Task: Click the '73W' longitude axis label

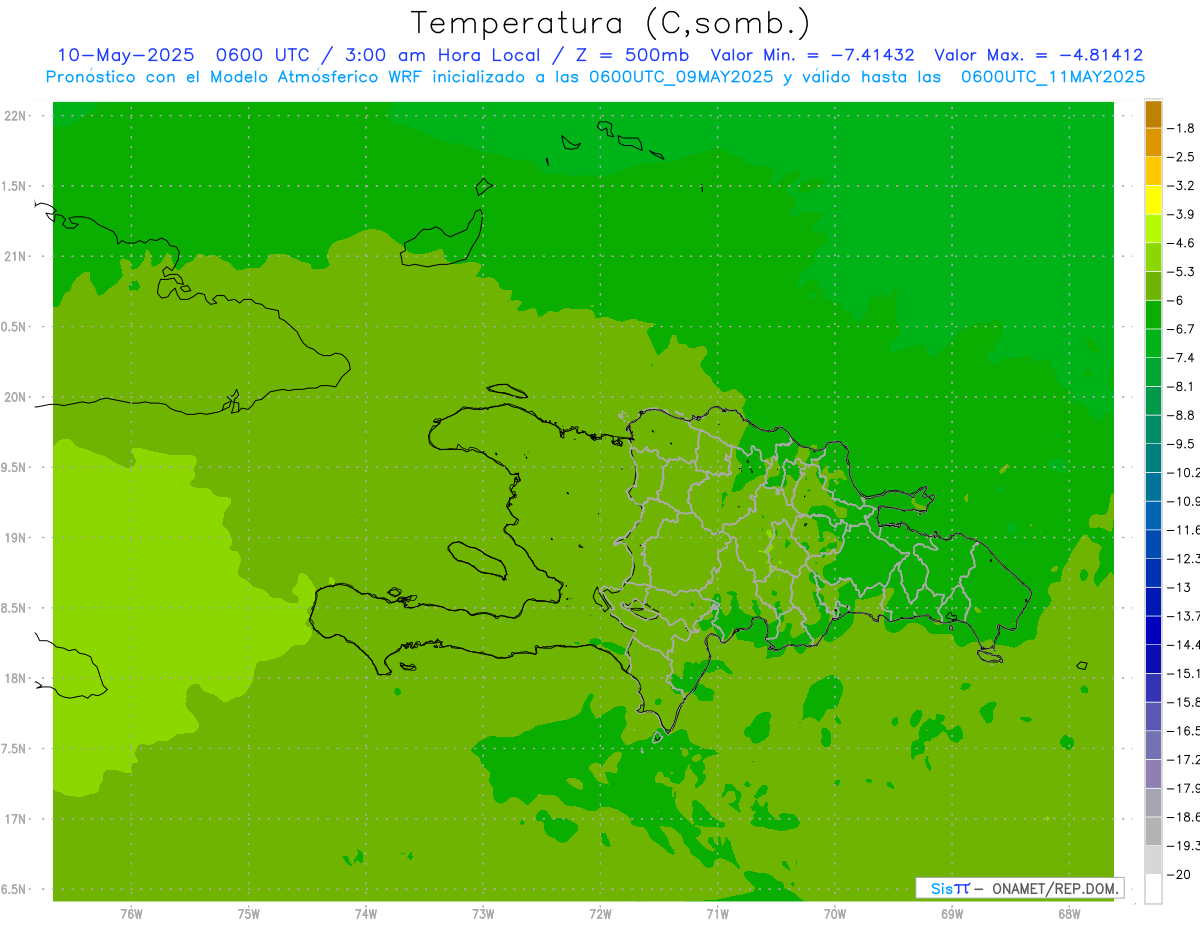Action: [483, 914]
